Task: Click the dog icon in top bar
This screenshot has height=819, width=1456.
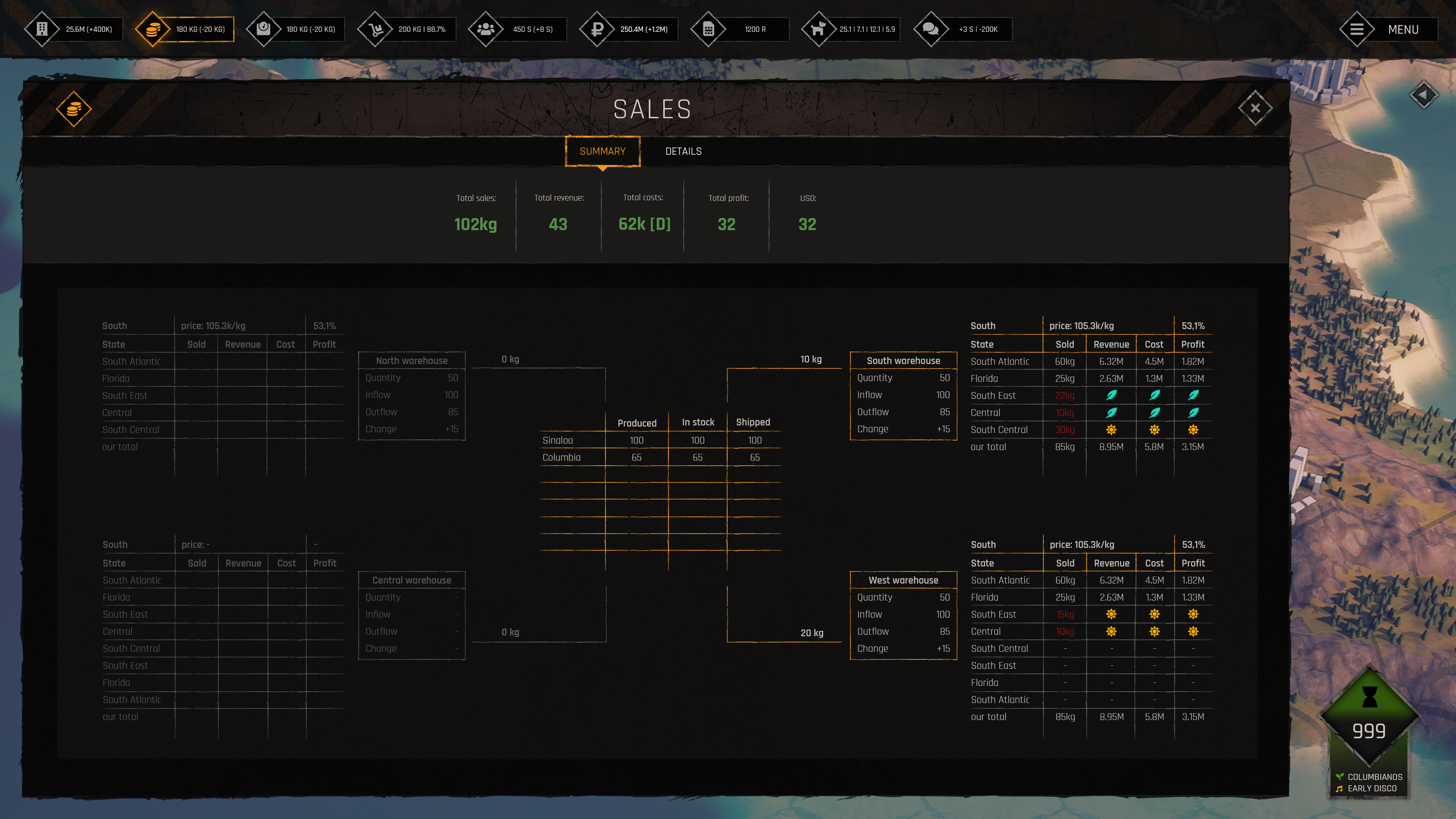Action: coord(819,29)
